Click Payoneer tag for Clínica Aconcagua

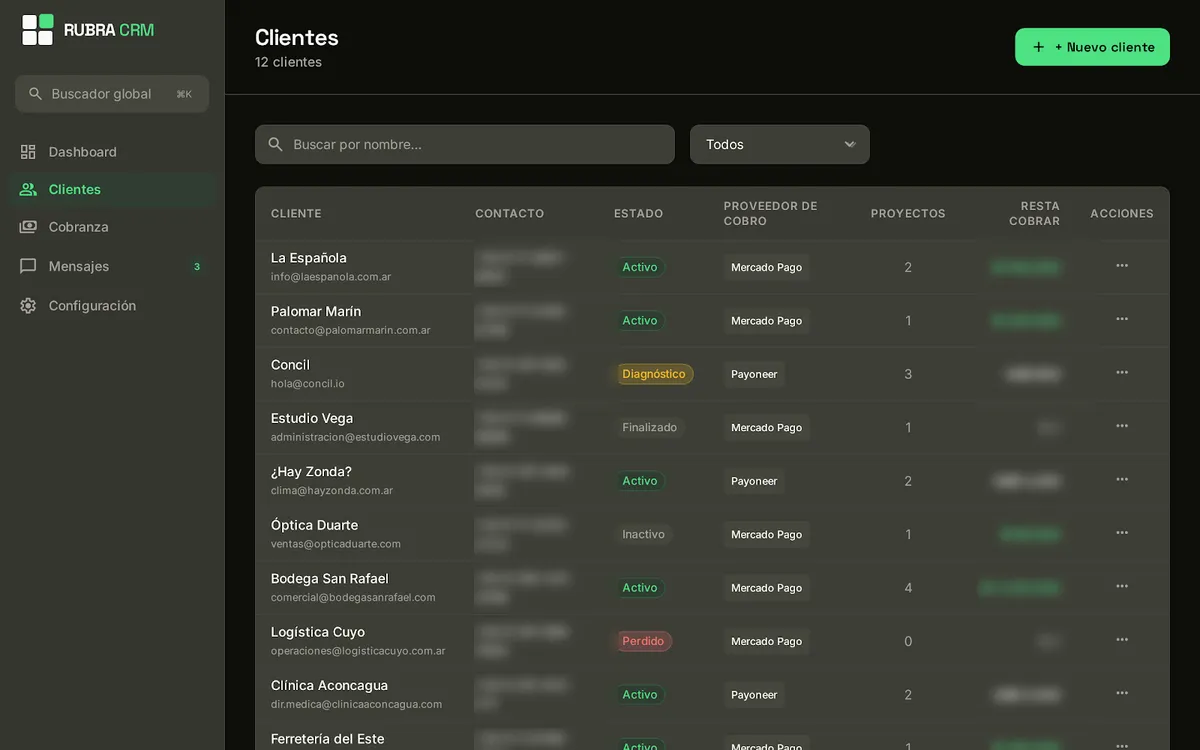point(754,695)
